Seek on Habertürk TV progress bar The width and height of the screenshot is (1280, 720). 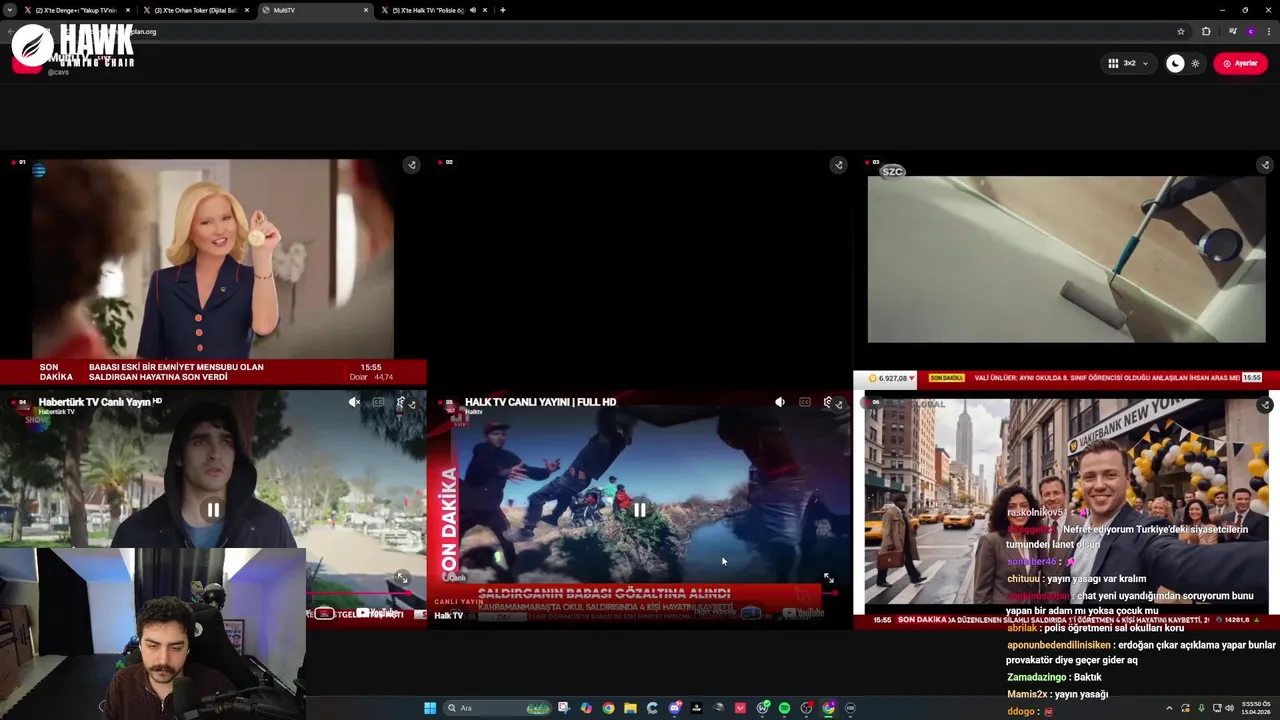tap(360, 594)
